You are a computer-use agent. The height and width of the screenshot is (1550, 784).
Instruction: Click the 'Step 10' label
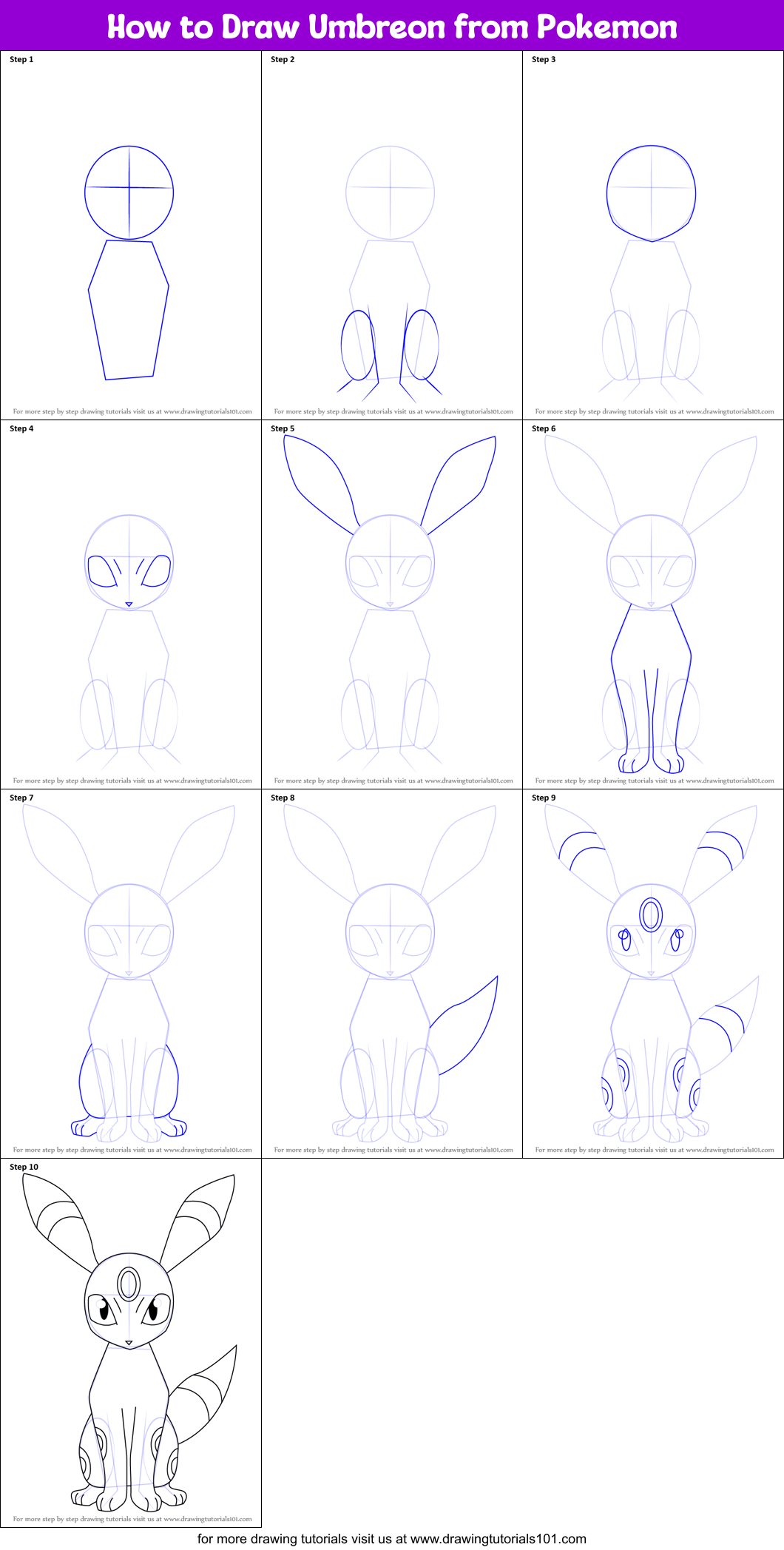tap(24, 1167)
